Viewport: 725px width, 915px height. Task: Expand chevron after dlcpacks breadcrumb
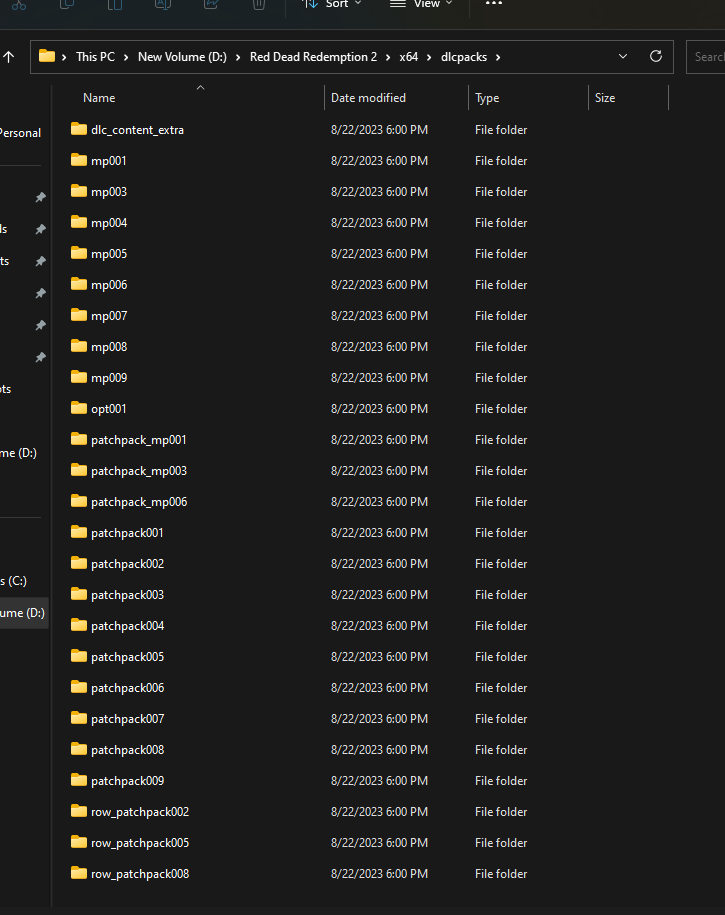tap(498, 57)
